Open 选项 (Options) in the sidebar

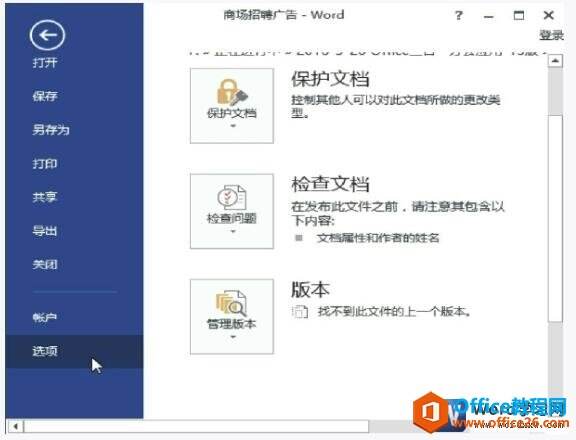coord(74,351)
